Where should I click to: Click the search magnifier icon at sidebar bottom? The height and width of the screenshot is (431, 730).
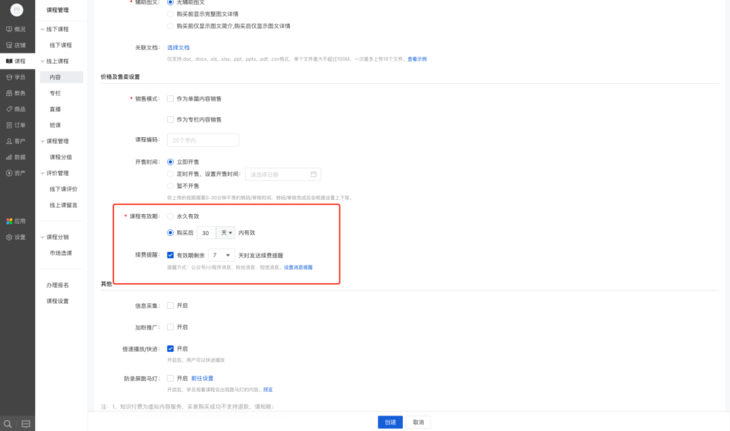coord(8,424)
